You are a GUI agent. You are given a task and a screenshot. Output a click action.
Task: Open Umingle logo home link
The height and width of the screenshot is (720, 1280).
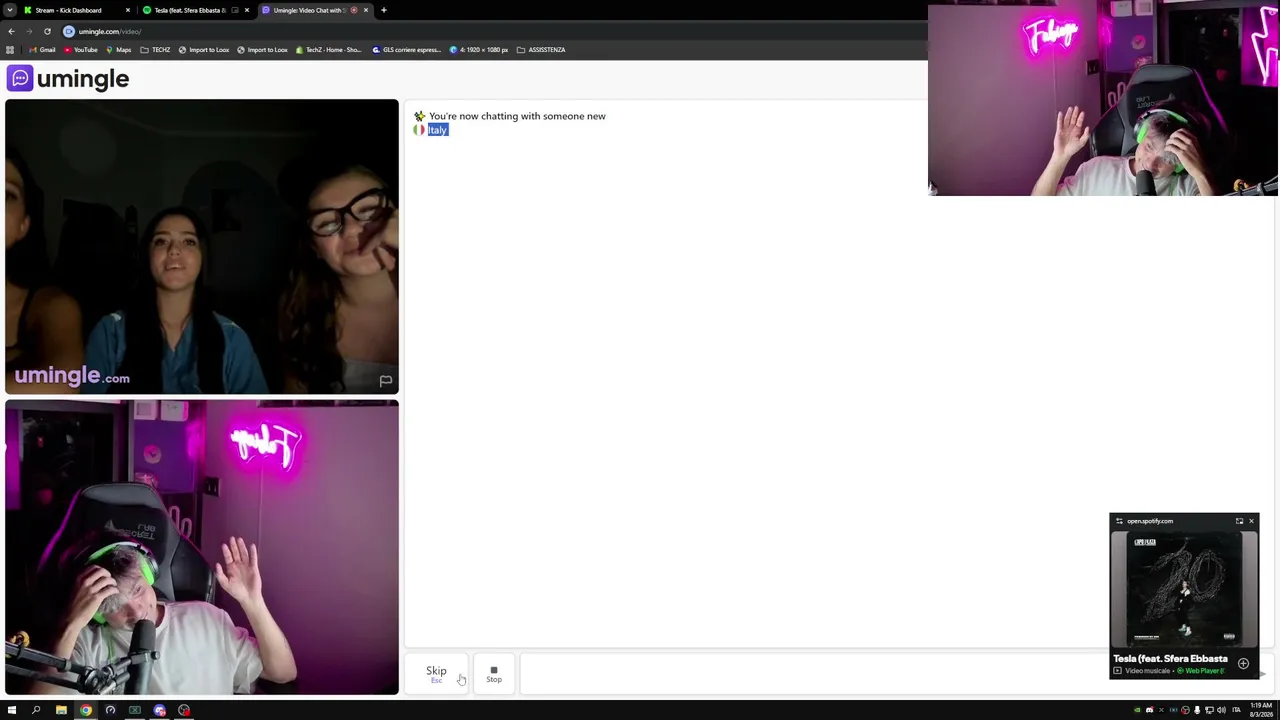coord(68,78)
